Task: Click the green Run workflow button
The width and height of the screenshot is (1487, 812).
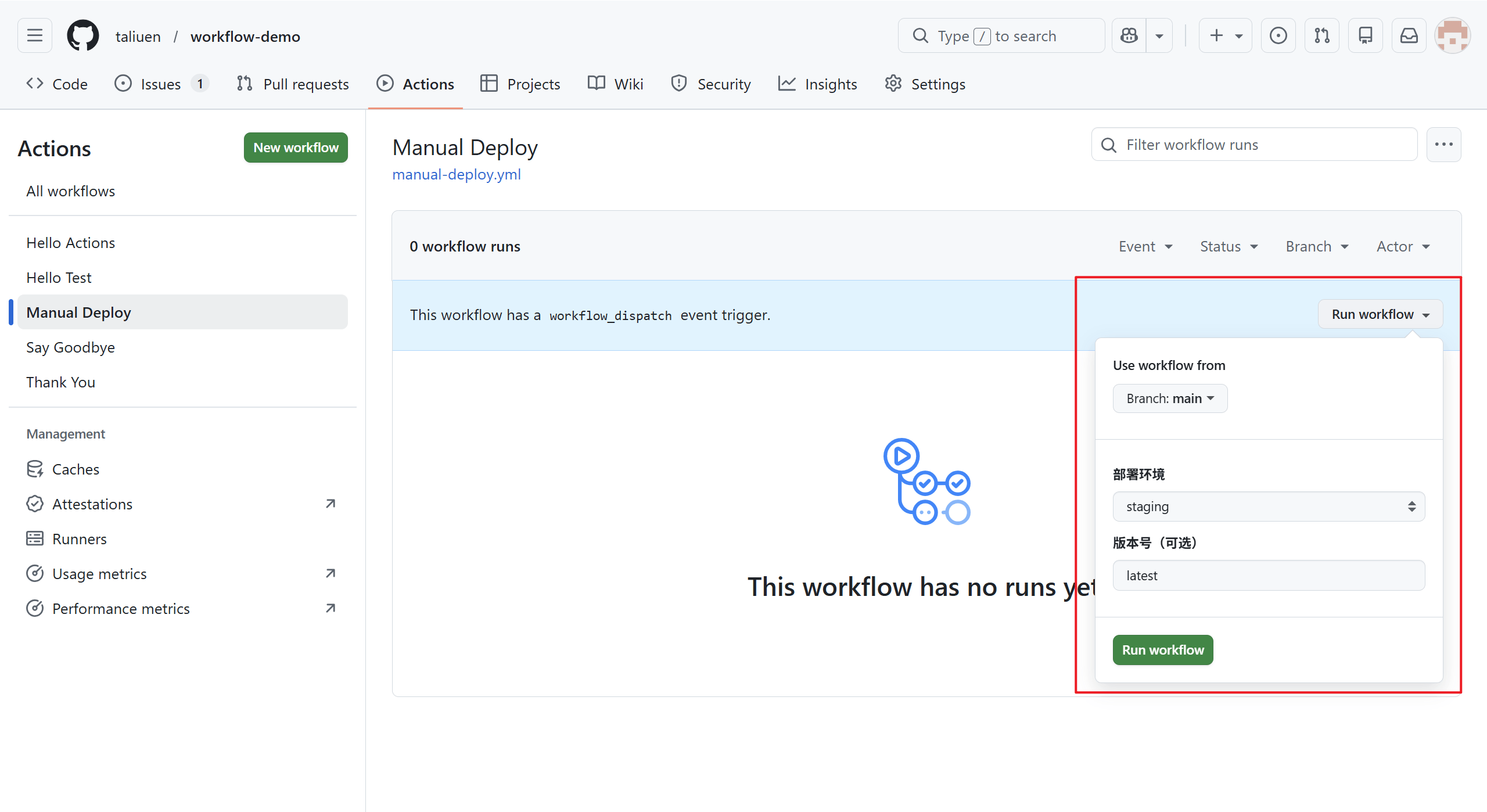Action: pos(1163,650)
